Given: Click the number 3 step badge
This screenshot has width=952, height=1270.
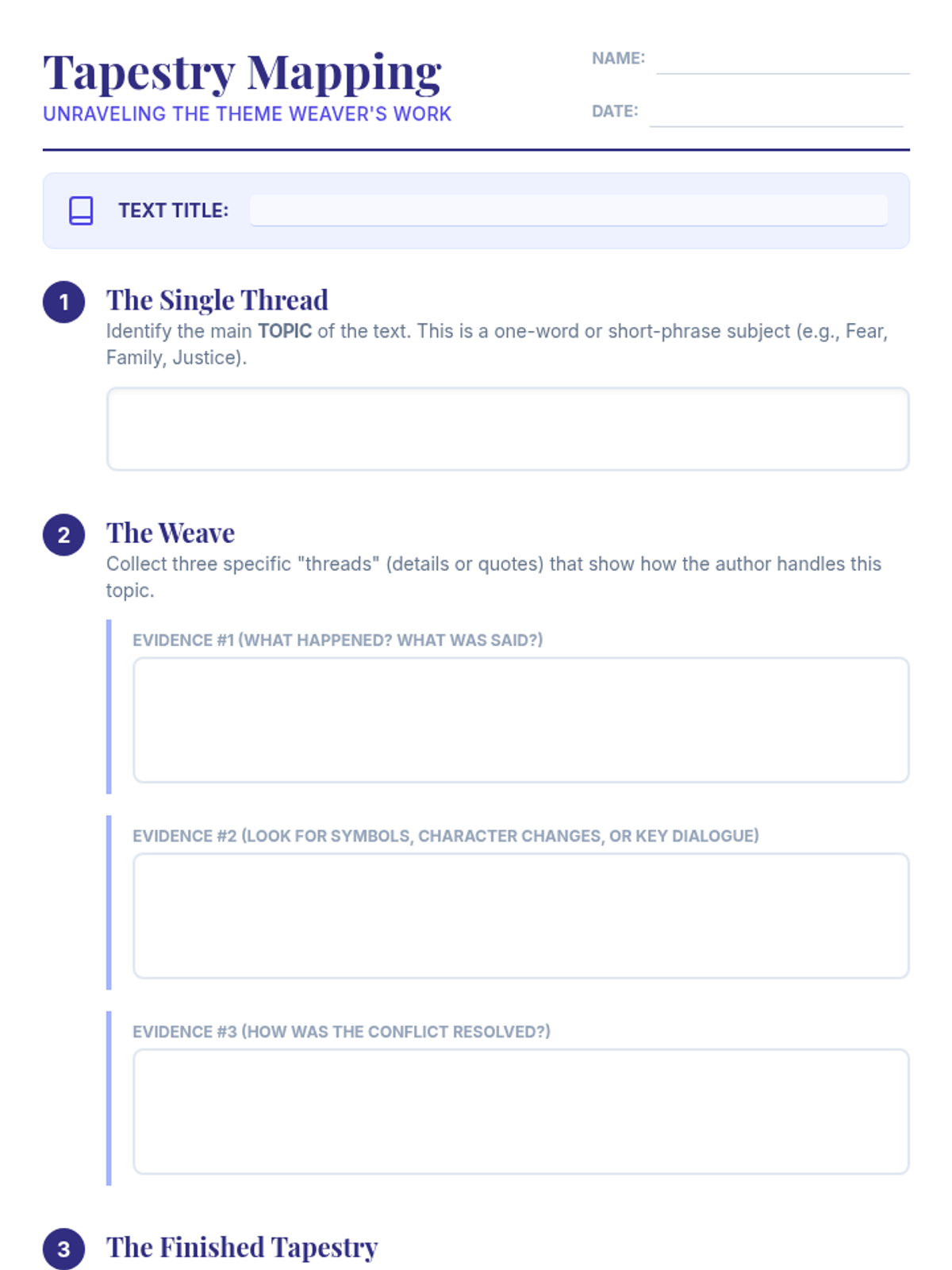Looking at the screenshot, I should pyautogui.click(x=63, y=1249).
